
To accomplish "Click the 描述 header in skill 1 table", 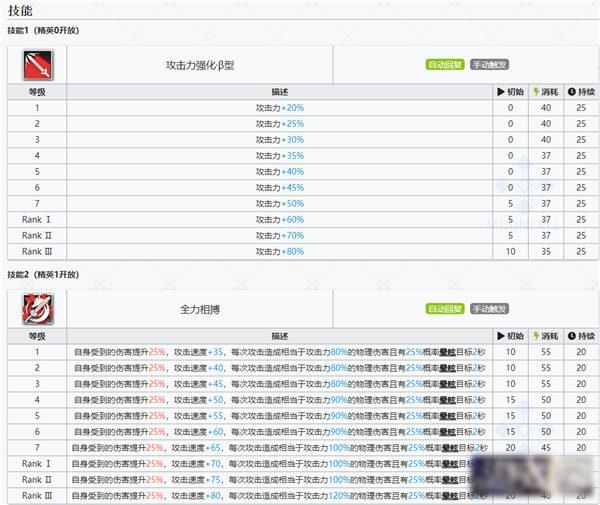I will (x=279, y=92).
